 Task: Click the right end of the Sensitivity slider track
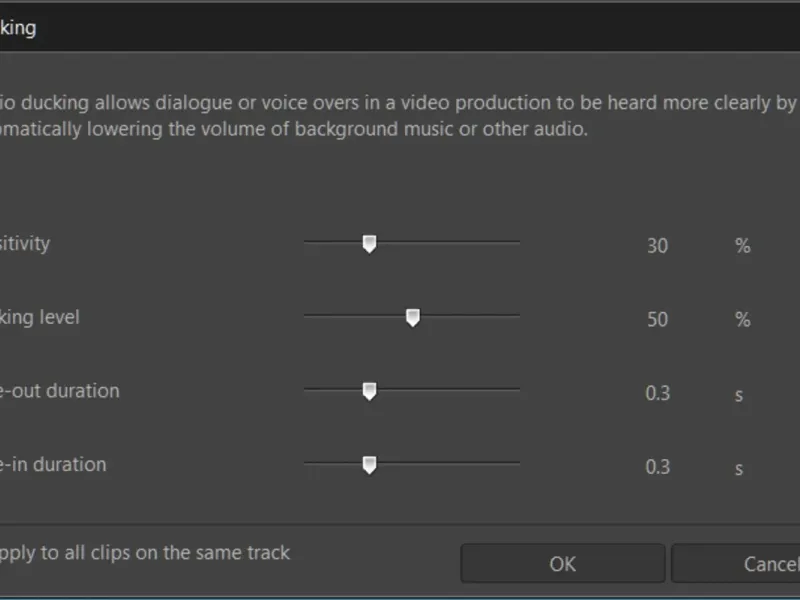point(516,242)
